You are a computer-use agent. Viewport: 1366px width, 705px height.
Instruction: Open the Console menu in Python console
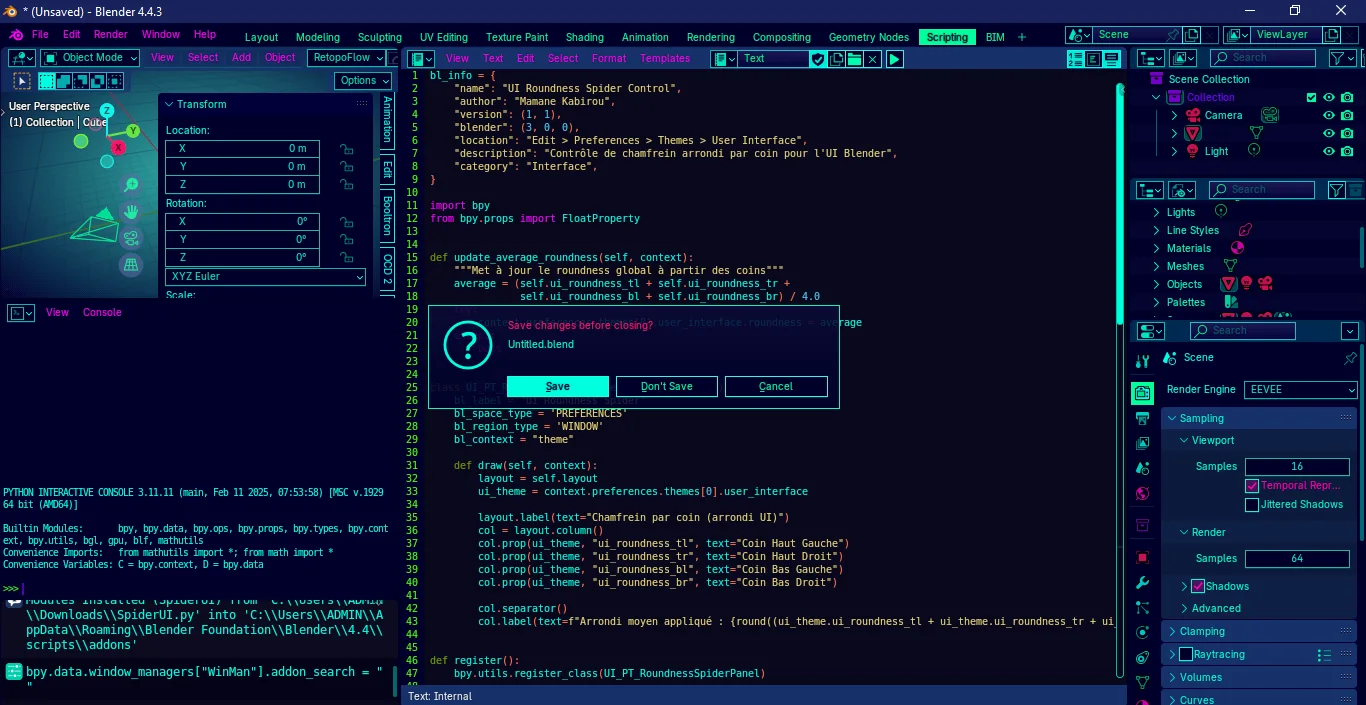[x=102, y=313]
